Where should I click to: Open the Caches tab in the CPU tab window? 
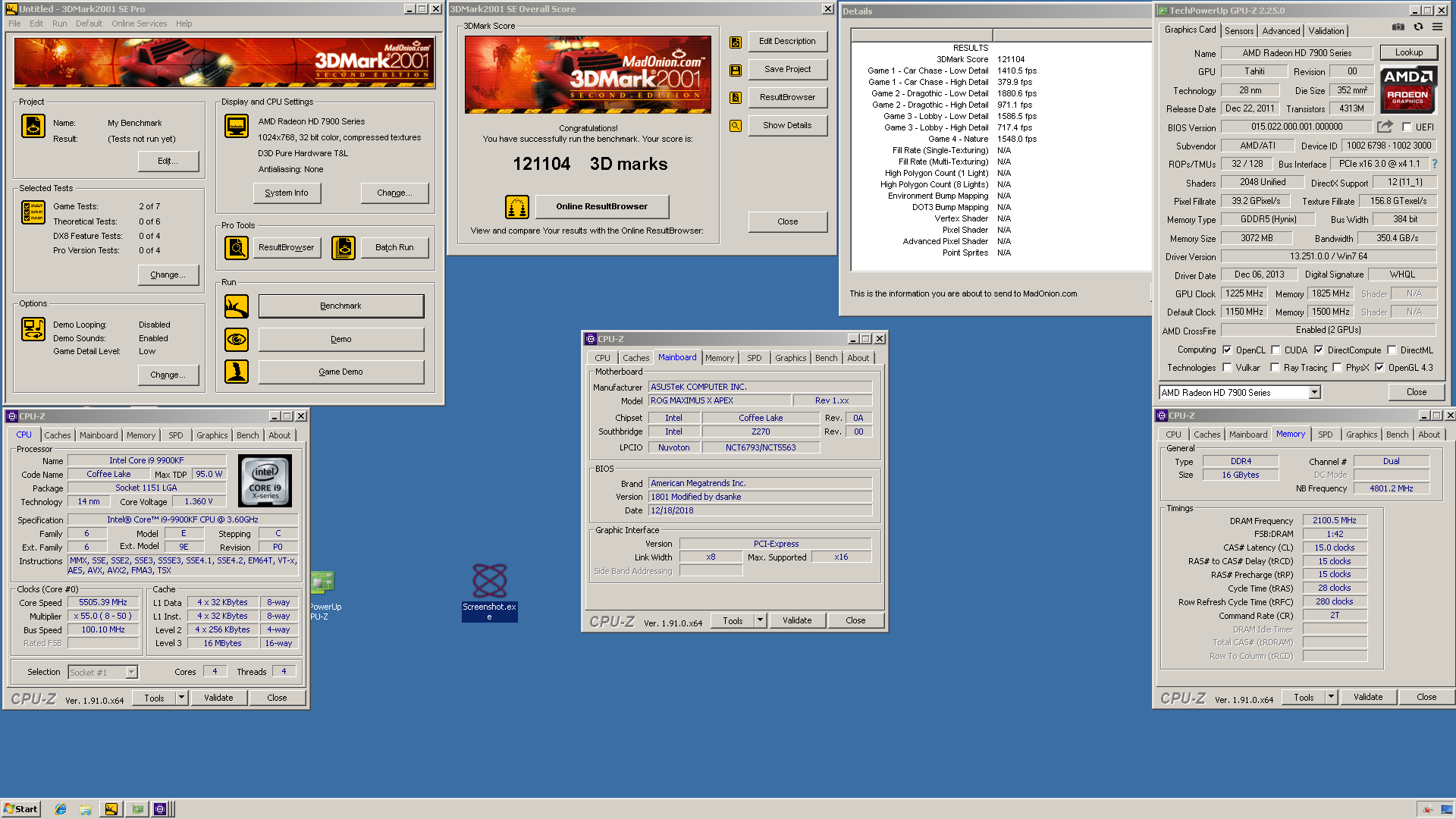point(57,435)
